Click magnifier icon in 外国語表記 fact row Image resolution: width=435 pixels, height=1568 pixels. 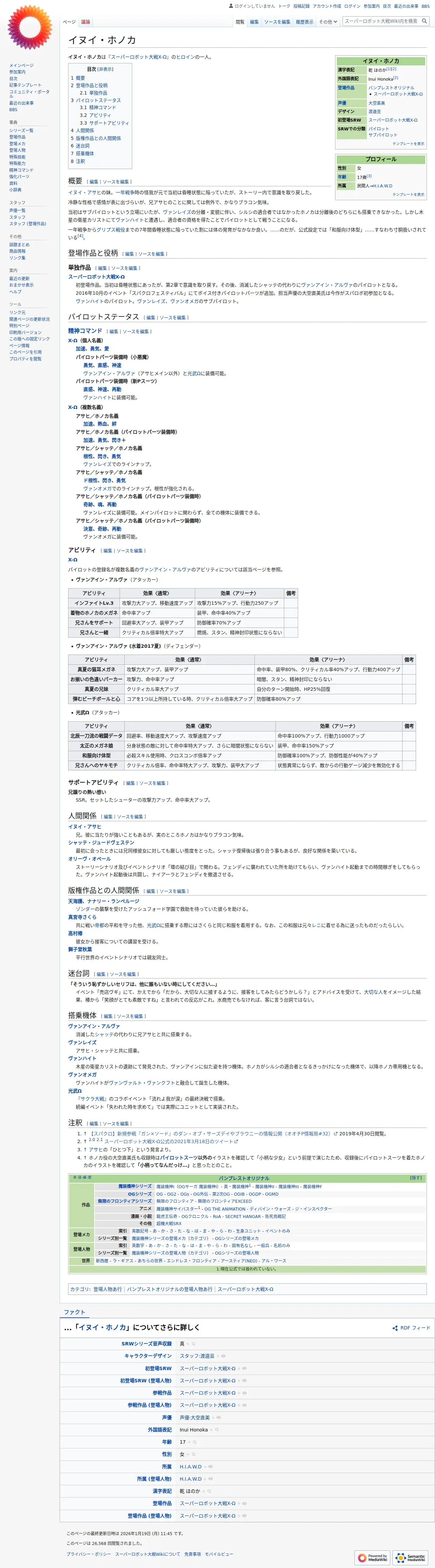(216, 1430)
